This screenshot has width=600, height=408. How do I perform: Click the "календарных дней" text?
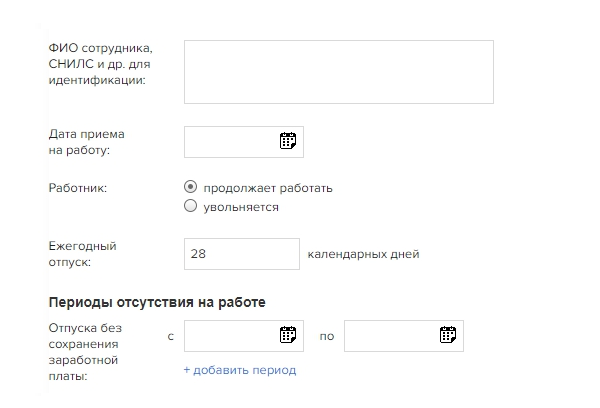(x=363, y=254)
